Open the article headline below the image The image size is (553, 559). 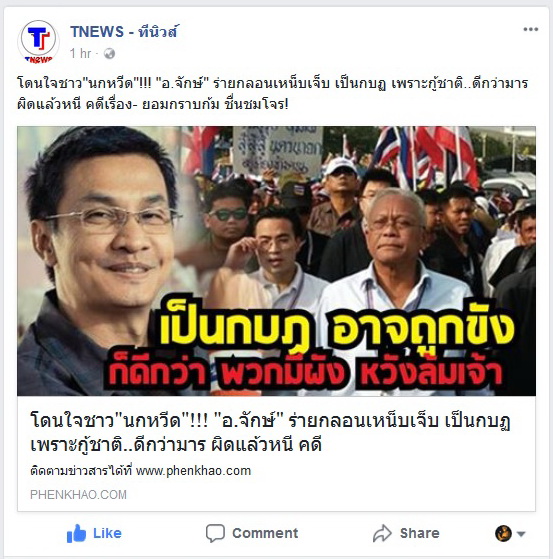pos(270,432)
